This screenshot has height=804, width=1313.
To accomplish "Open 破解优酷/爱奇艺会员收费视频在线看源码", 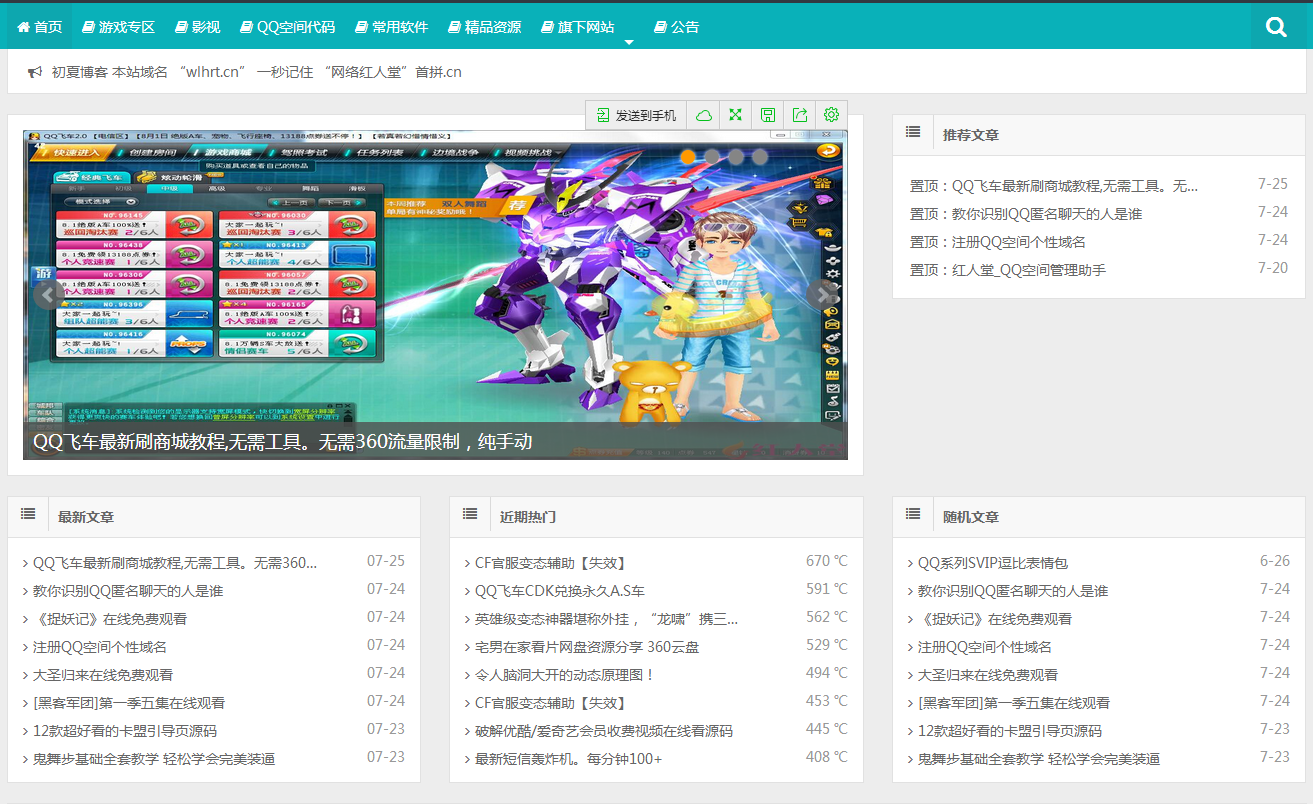I will [604, 731].
